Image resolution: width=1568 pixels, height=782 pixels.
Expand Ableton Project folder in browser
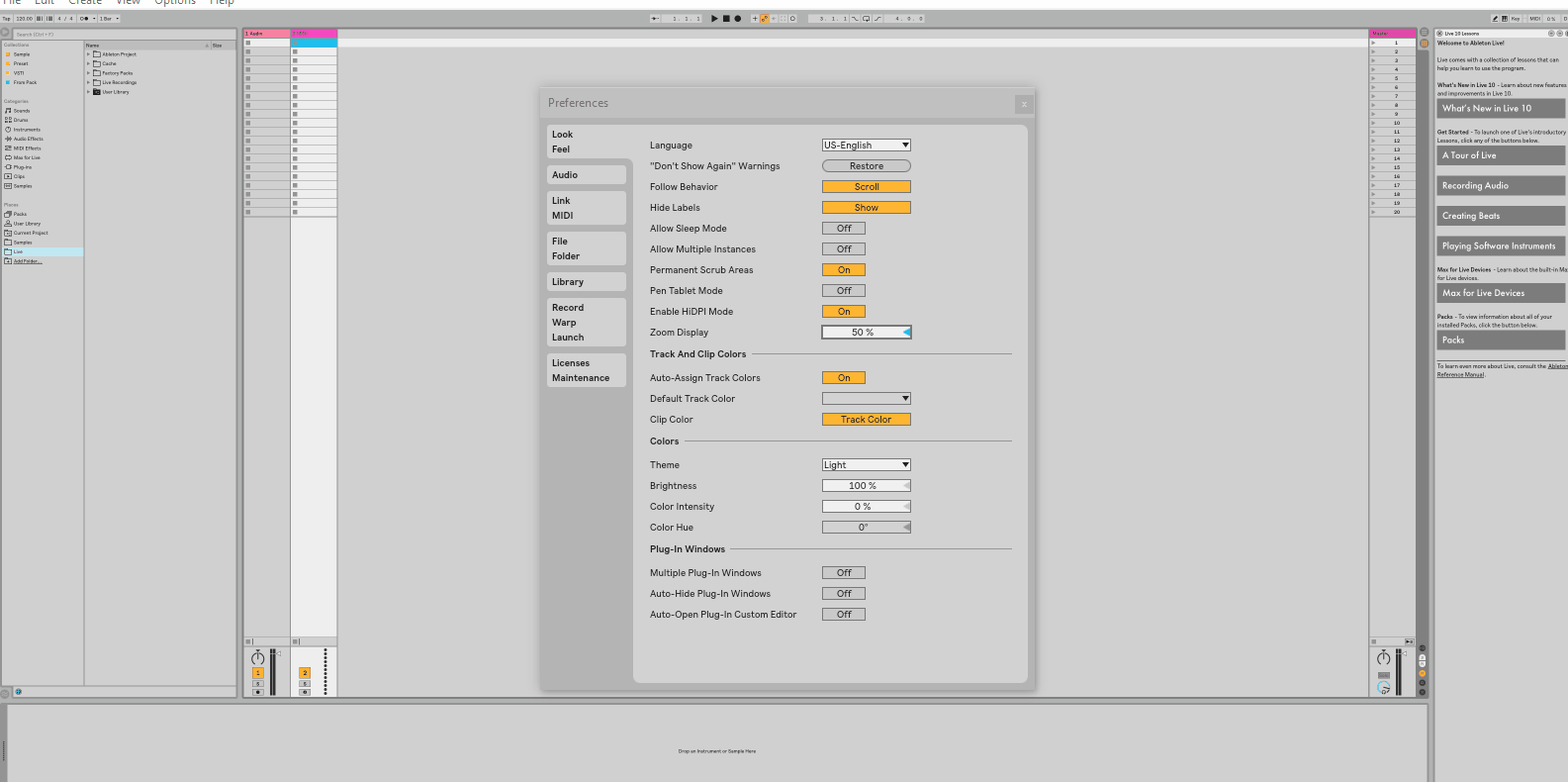click(88, 54)
